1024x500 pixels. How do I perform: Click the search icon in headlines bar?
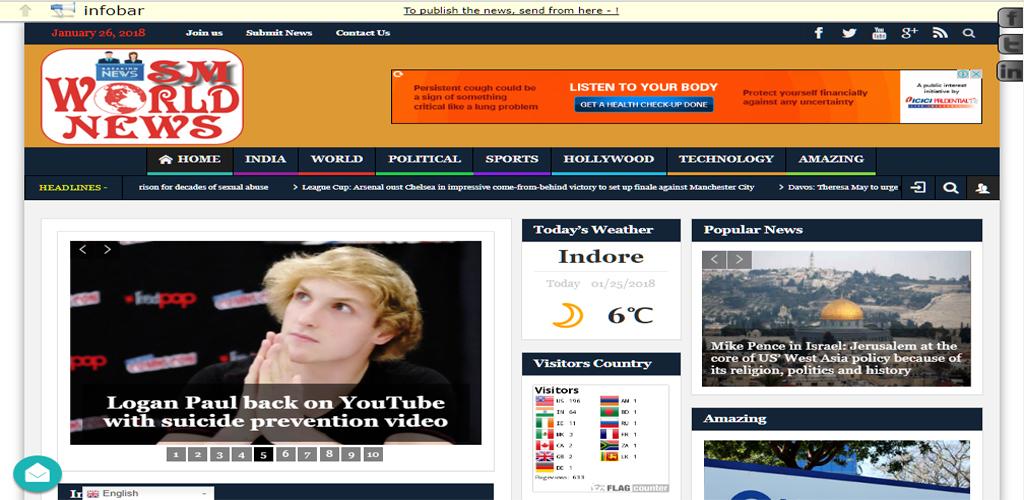(951, 188)
